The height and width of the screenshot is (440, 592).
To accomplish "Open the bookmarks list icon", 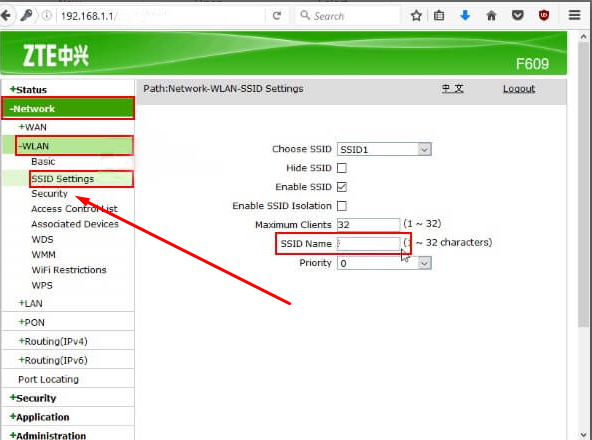I will tap(439, 15).
